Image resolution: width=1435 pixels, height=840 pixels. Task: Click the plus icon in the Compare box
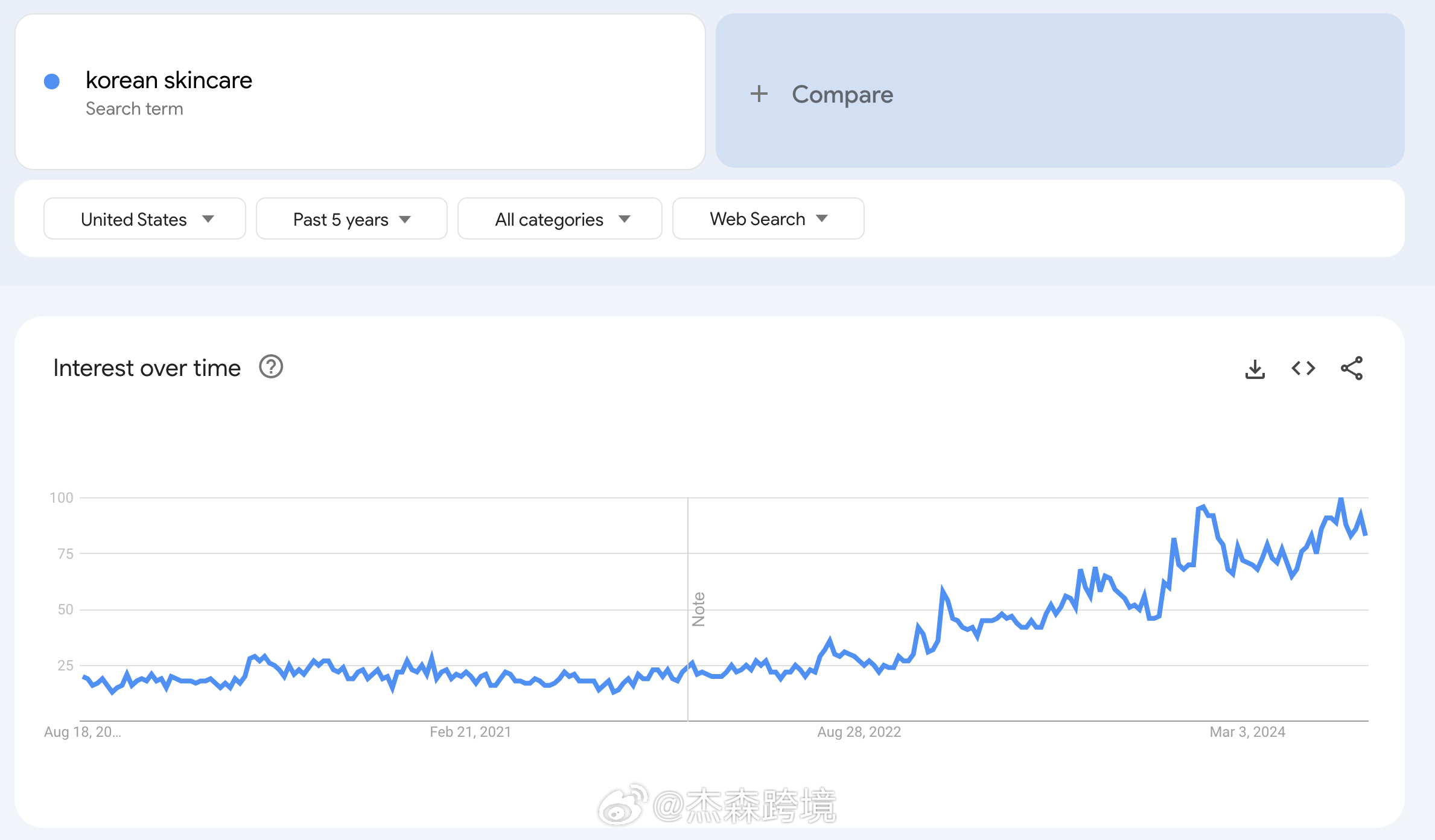[x=759, y=94]
